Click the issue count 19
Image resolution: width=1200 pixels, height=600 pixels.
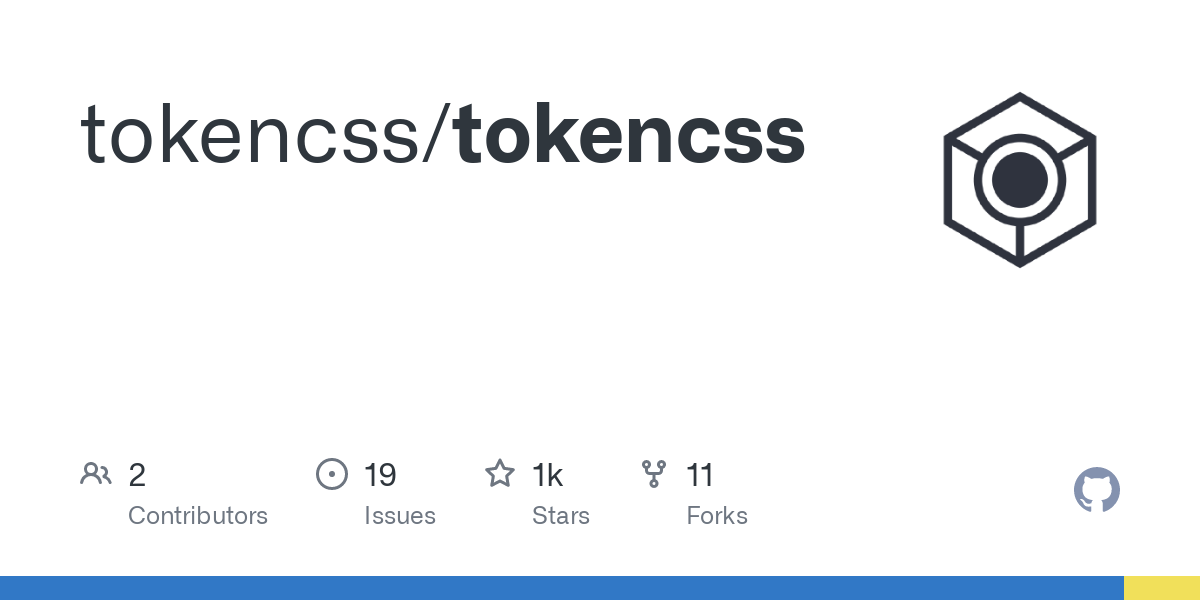380,475
